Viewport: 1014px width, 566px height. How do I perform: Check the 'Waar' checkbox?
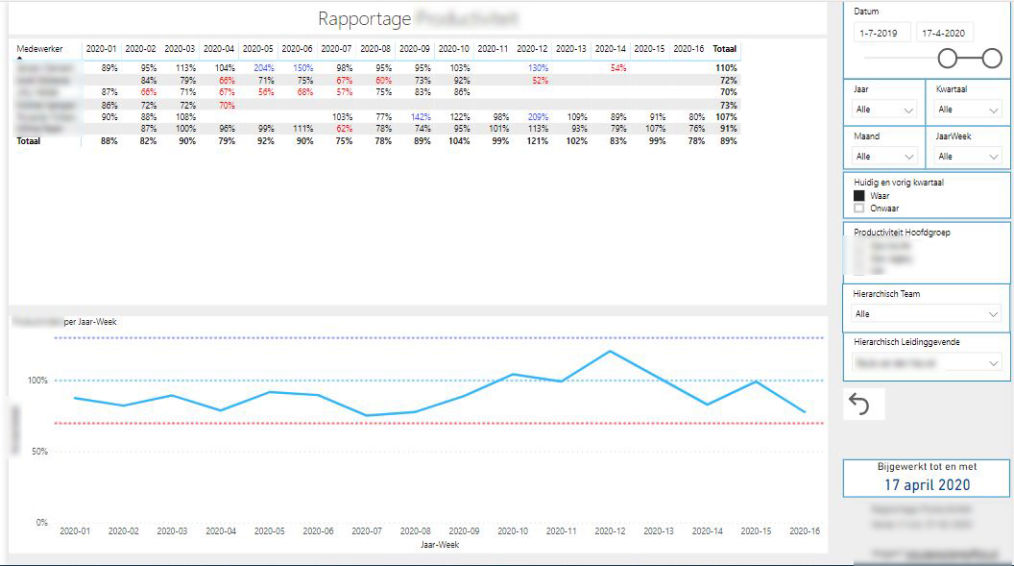tap(859, 196)
